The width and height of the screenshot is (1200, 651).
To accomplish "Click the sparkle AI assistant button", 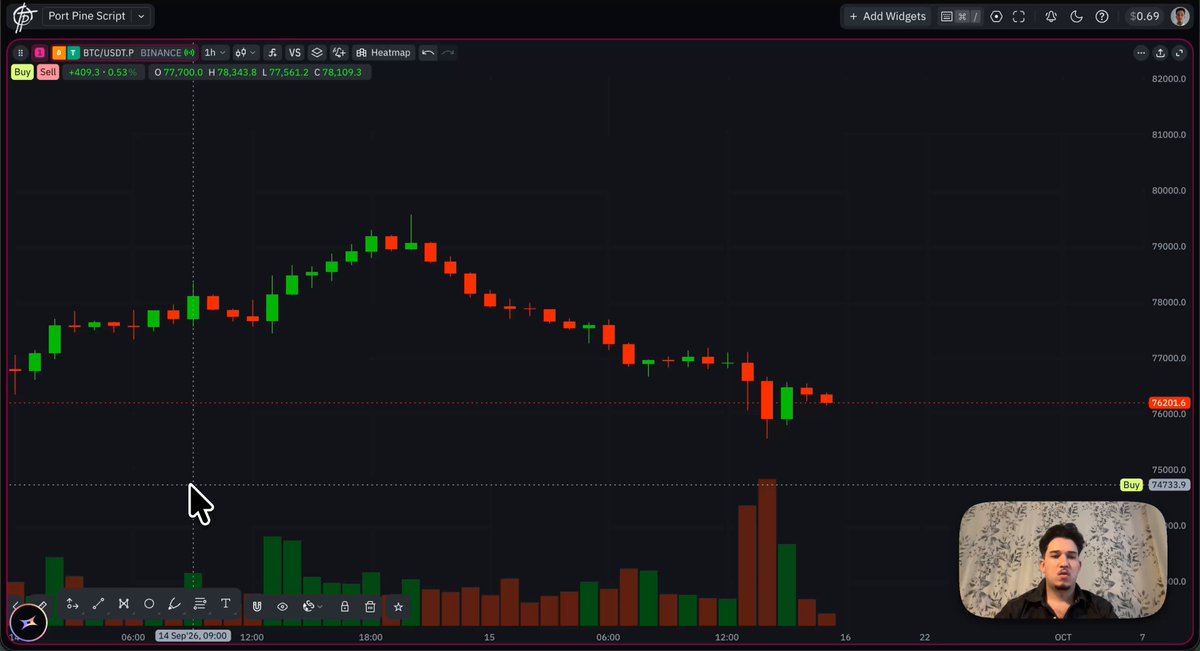I will tap(28, 622).
